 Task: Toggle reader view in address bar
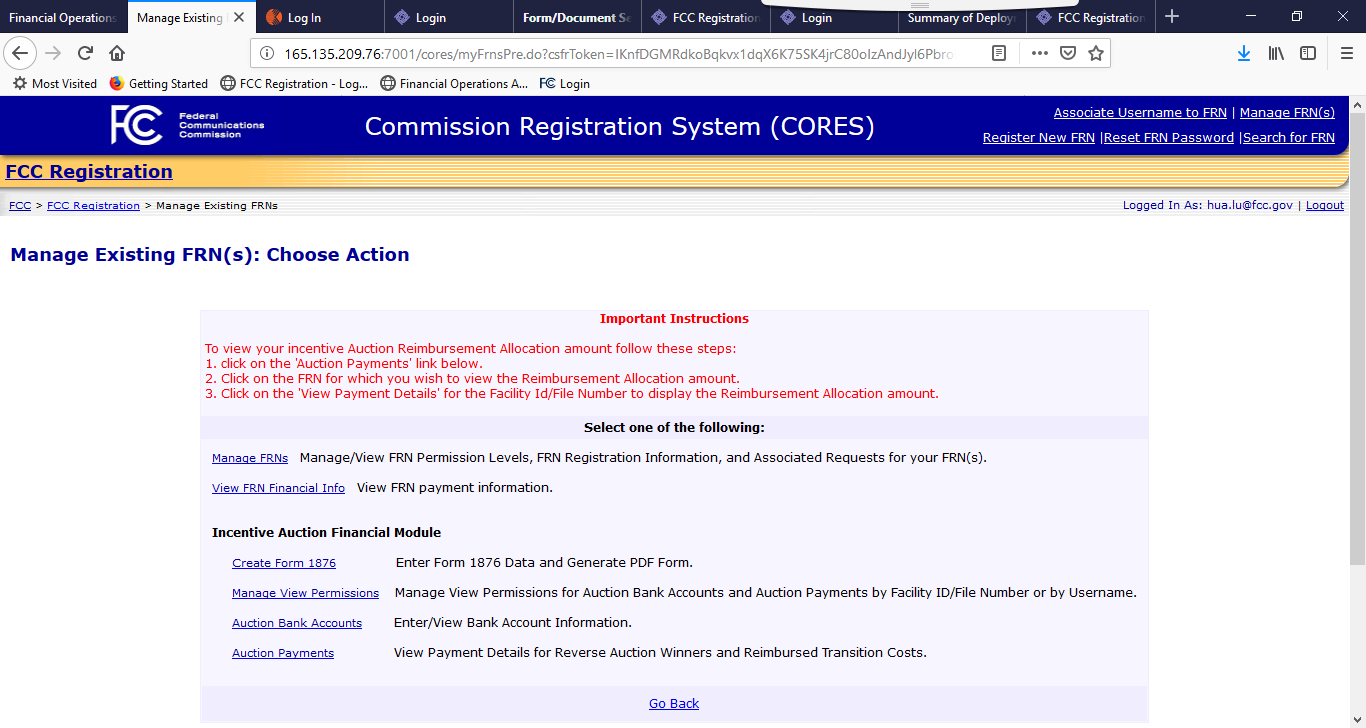(998, 53)
